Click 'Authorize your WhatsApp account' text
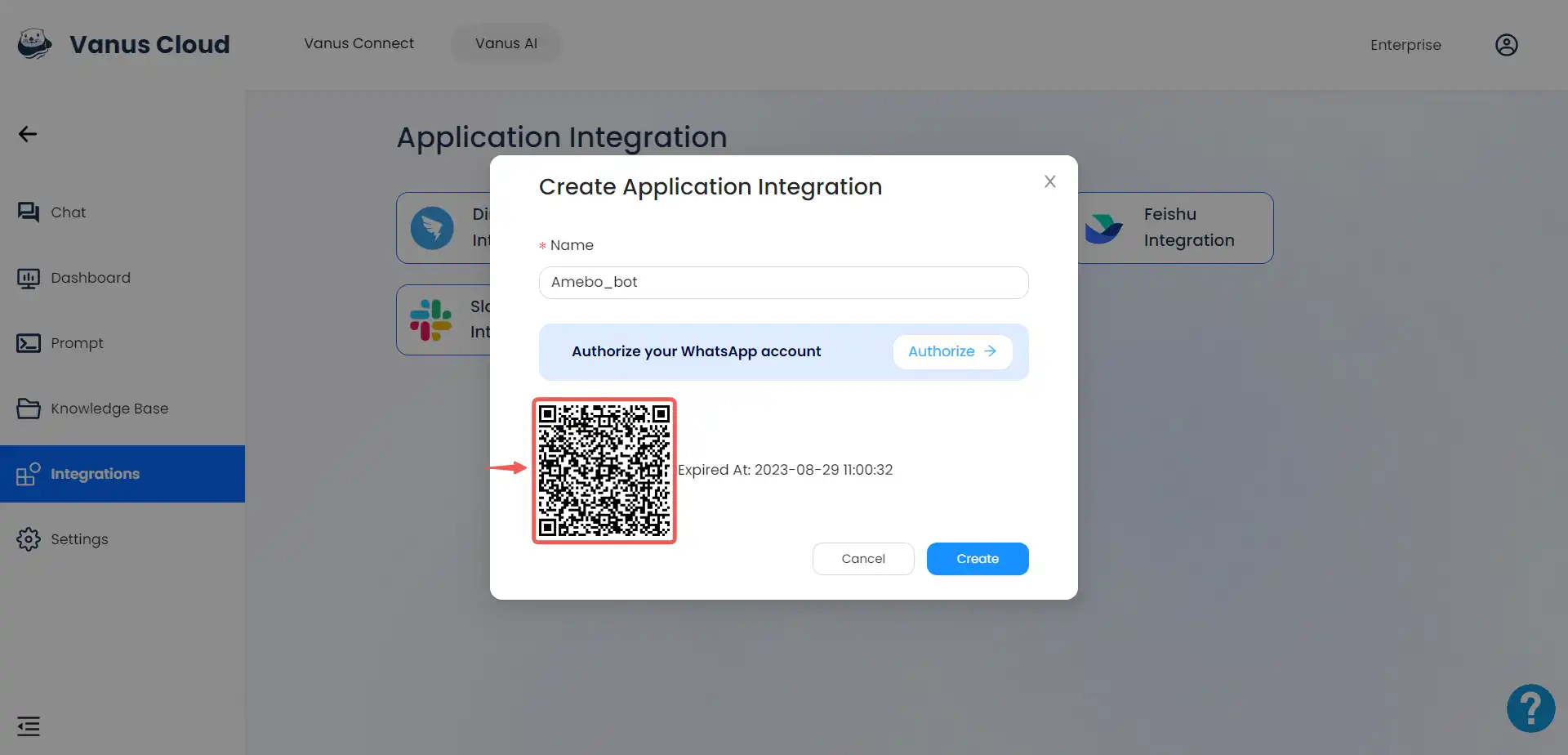The width and height of the screenshot is (1568, 755). click(x=697, y=351)
